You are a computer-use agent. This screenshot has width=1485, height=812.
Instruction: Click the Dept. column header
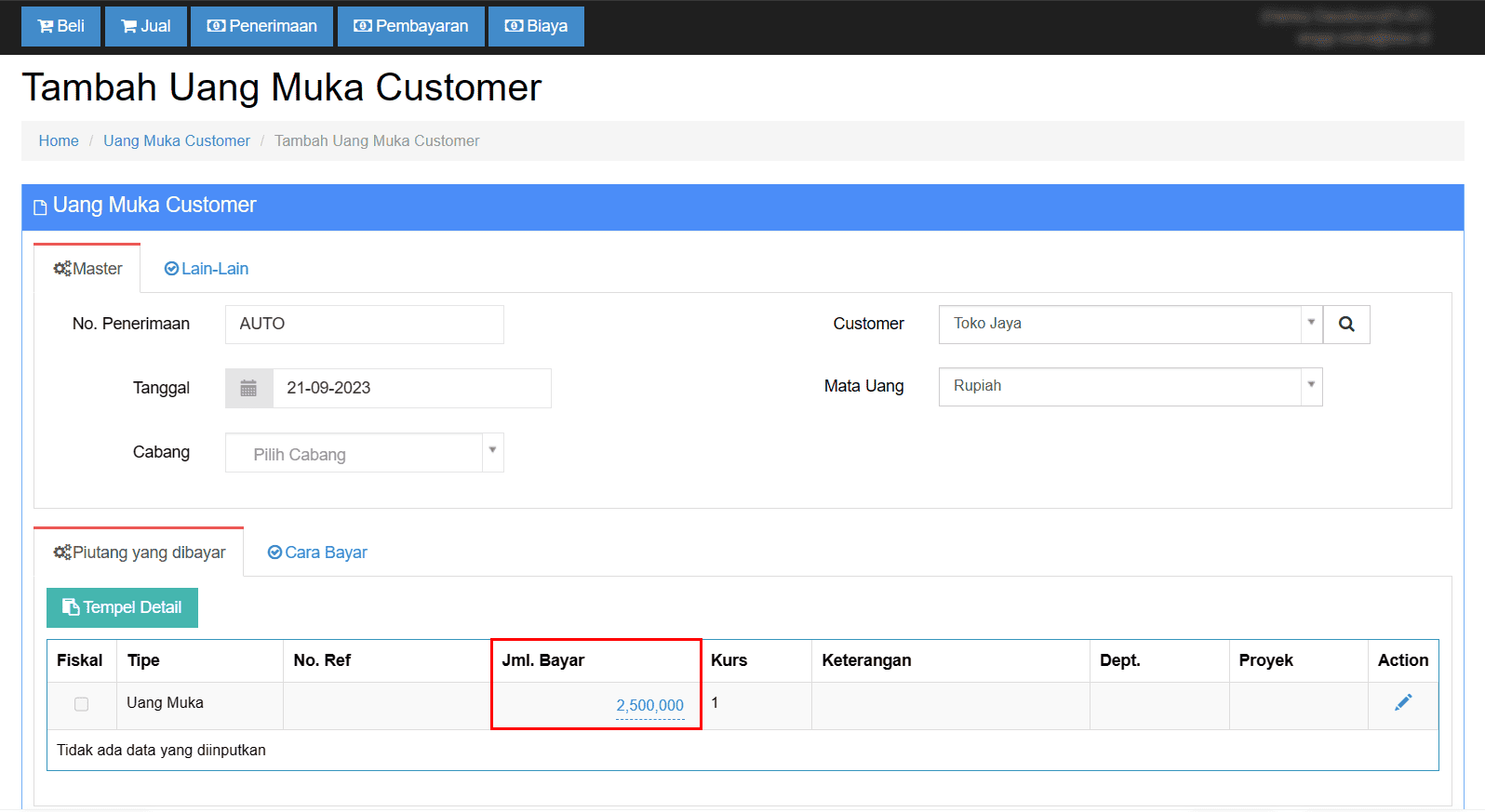[1159, 660]
